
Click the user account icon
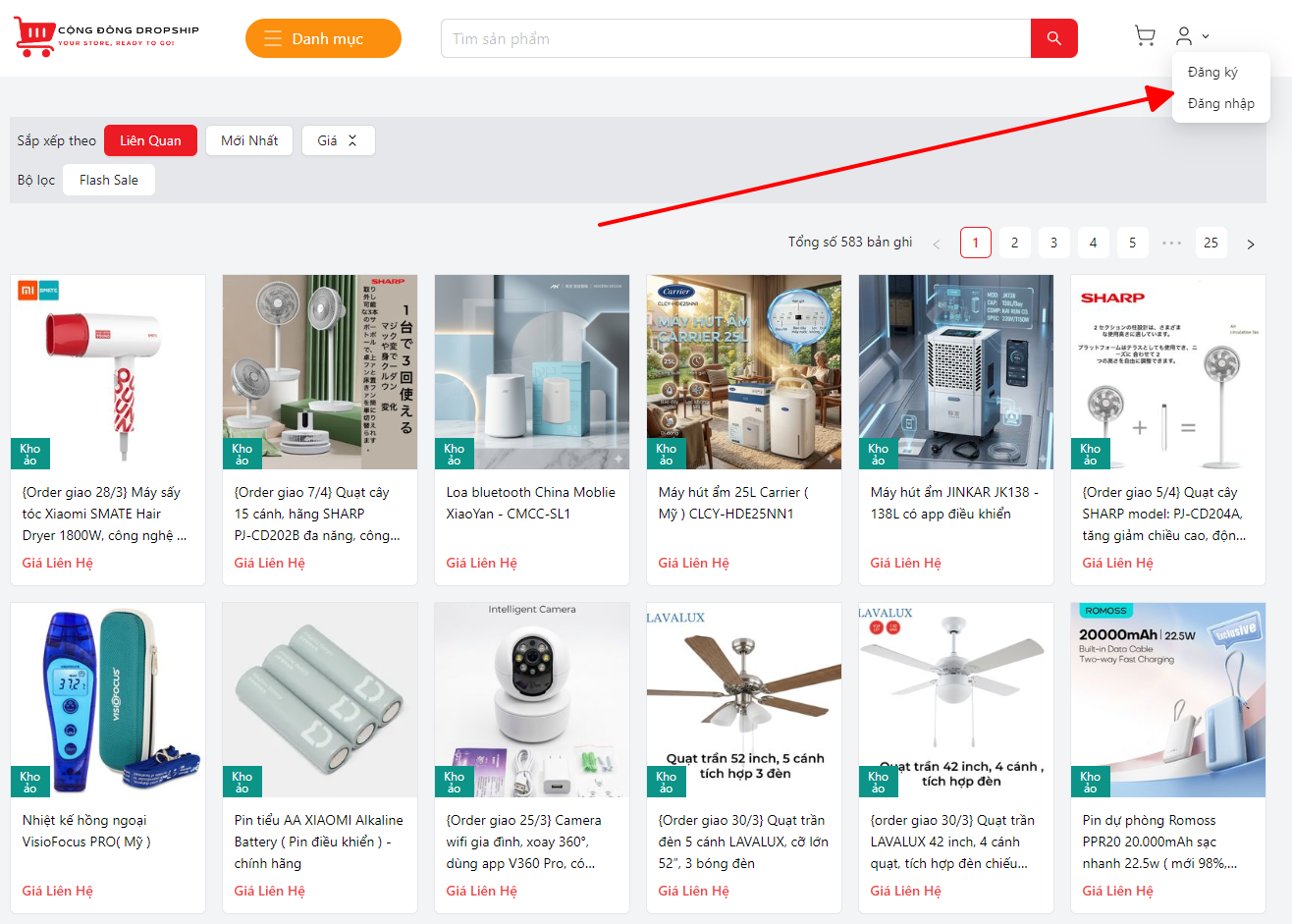click(1184, 36)
